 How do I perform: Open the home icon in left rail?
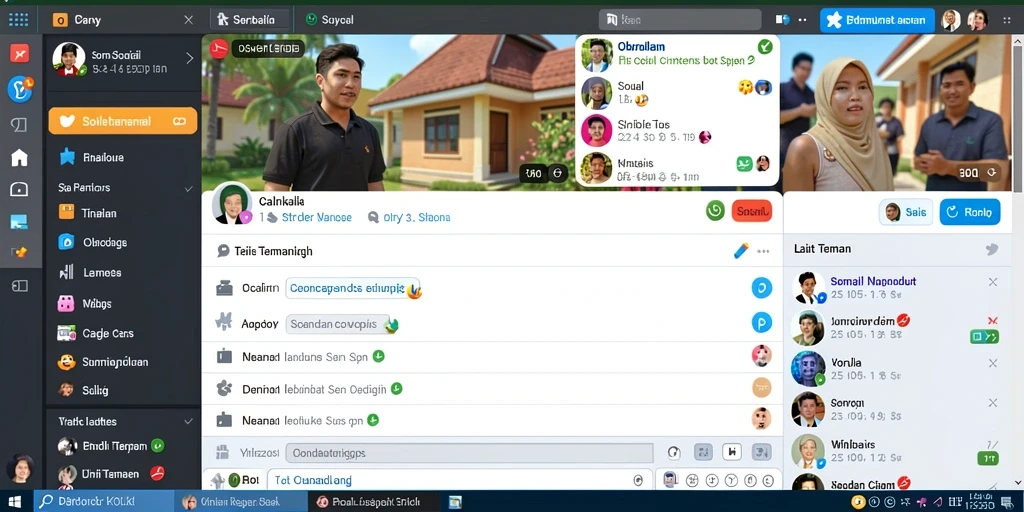pyautogui.click(x=20, y=157)
